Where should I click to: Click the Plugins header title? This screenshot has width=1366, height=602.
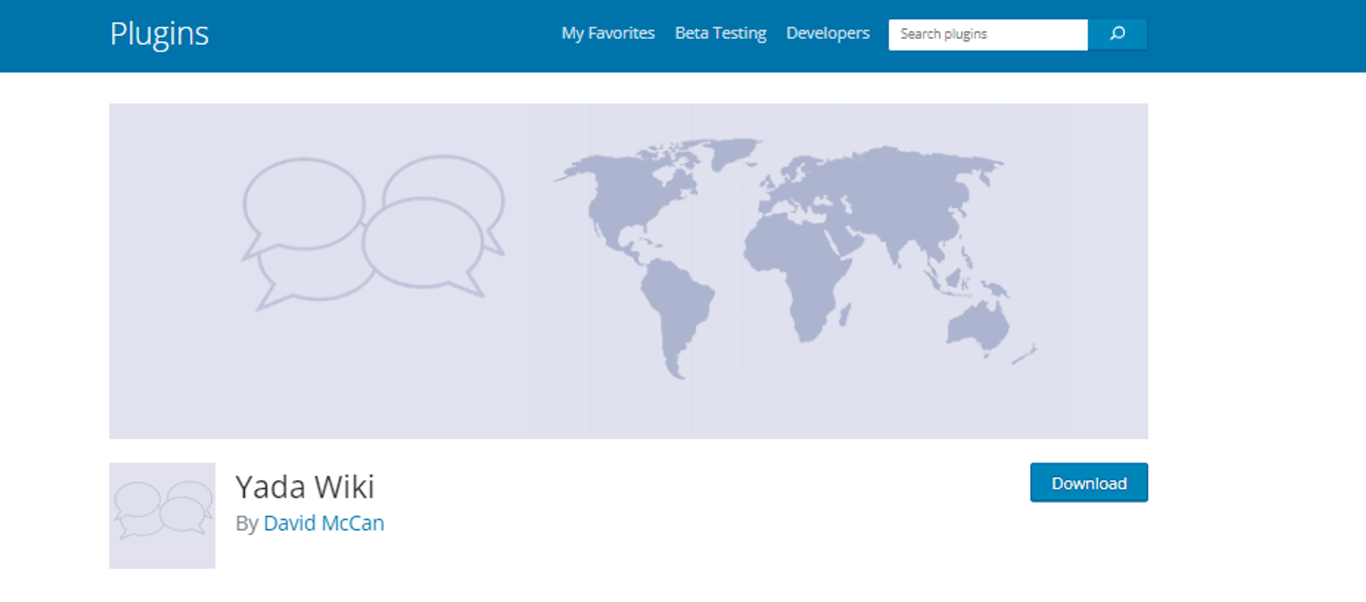159,33
